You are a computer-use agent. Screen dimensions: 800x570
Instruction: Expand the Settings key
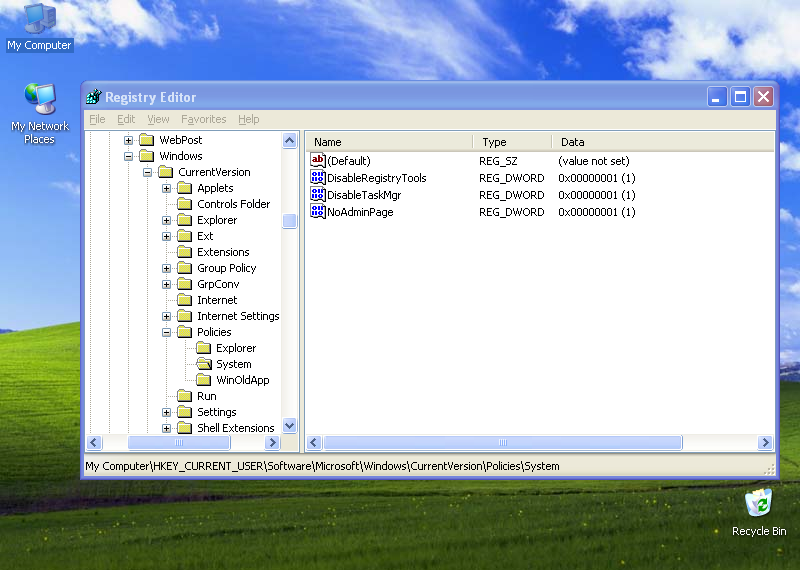166,412
